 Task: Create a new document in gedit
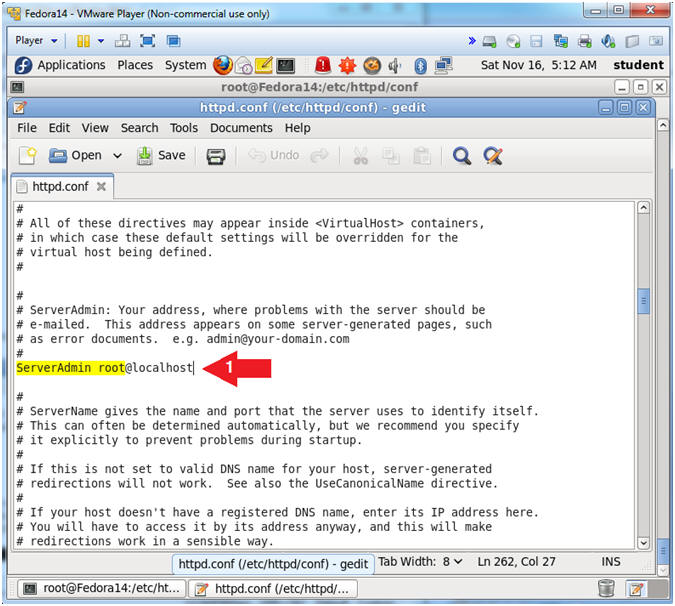28,155
